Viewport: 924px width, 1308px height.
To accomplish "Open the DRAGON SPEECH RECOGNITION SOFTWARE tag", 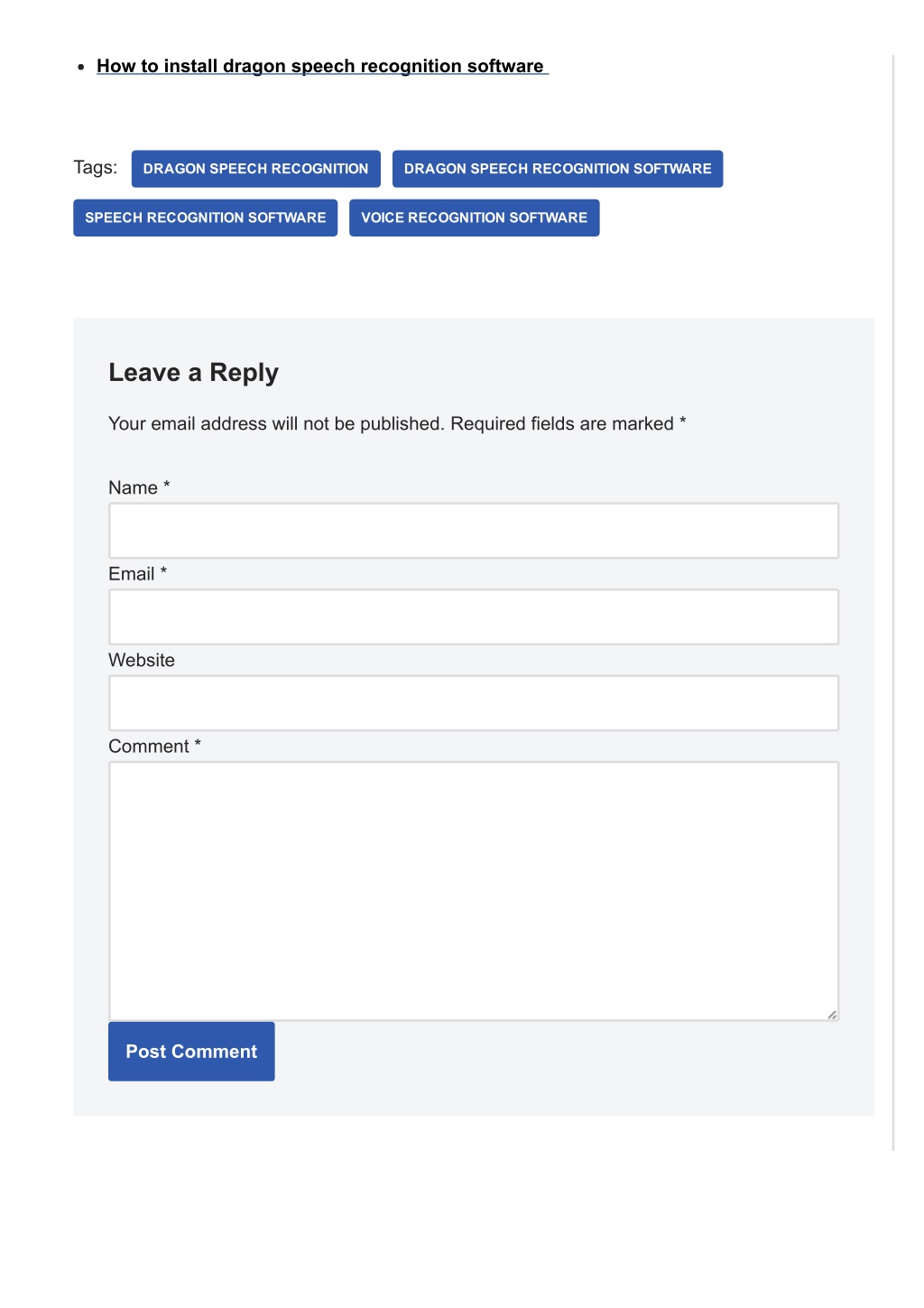I will point(558,169).
